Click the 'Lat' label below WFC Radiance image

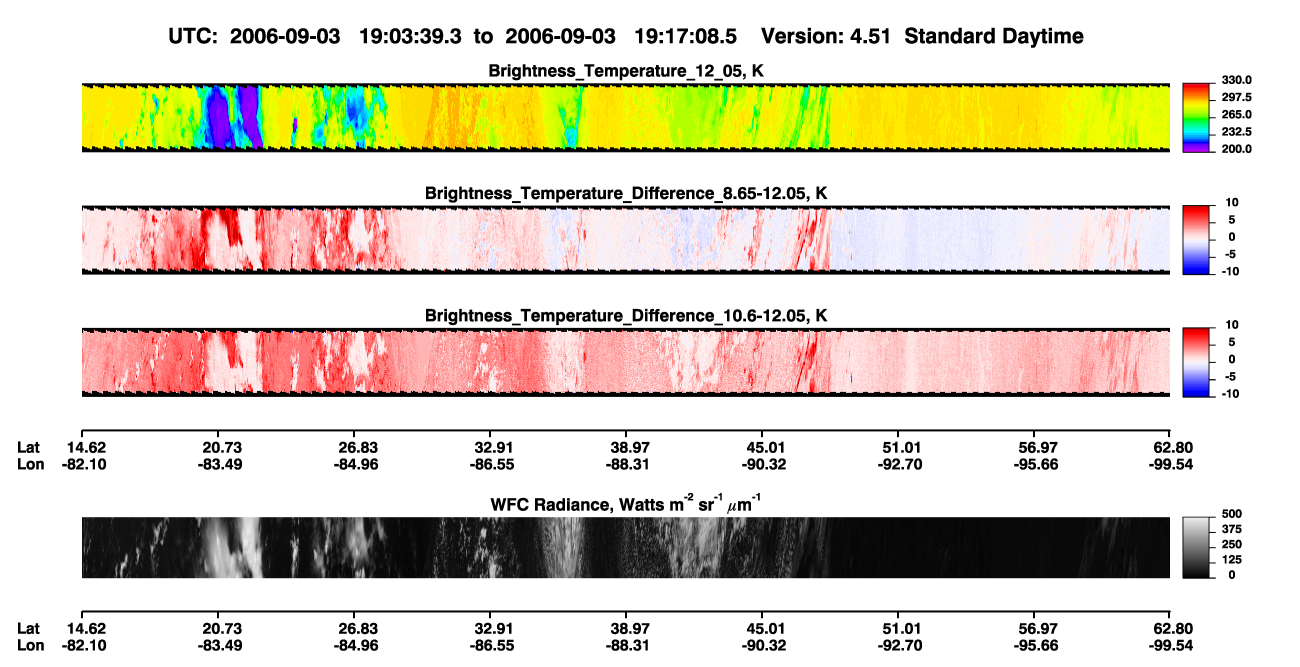tap(29, 629)
